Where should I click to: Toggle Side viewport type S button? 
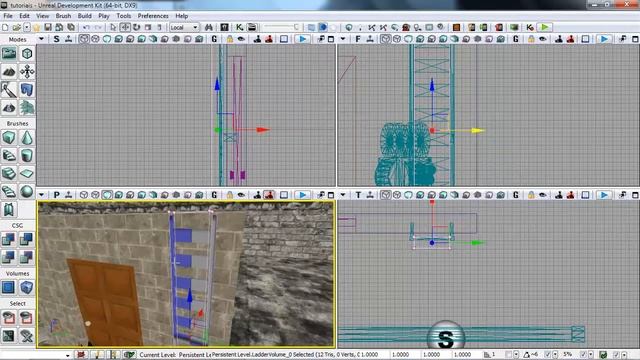[x=56, y=39]
